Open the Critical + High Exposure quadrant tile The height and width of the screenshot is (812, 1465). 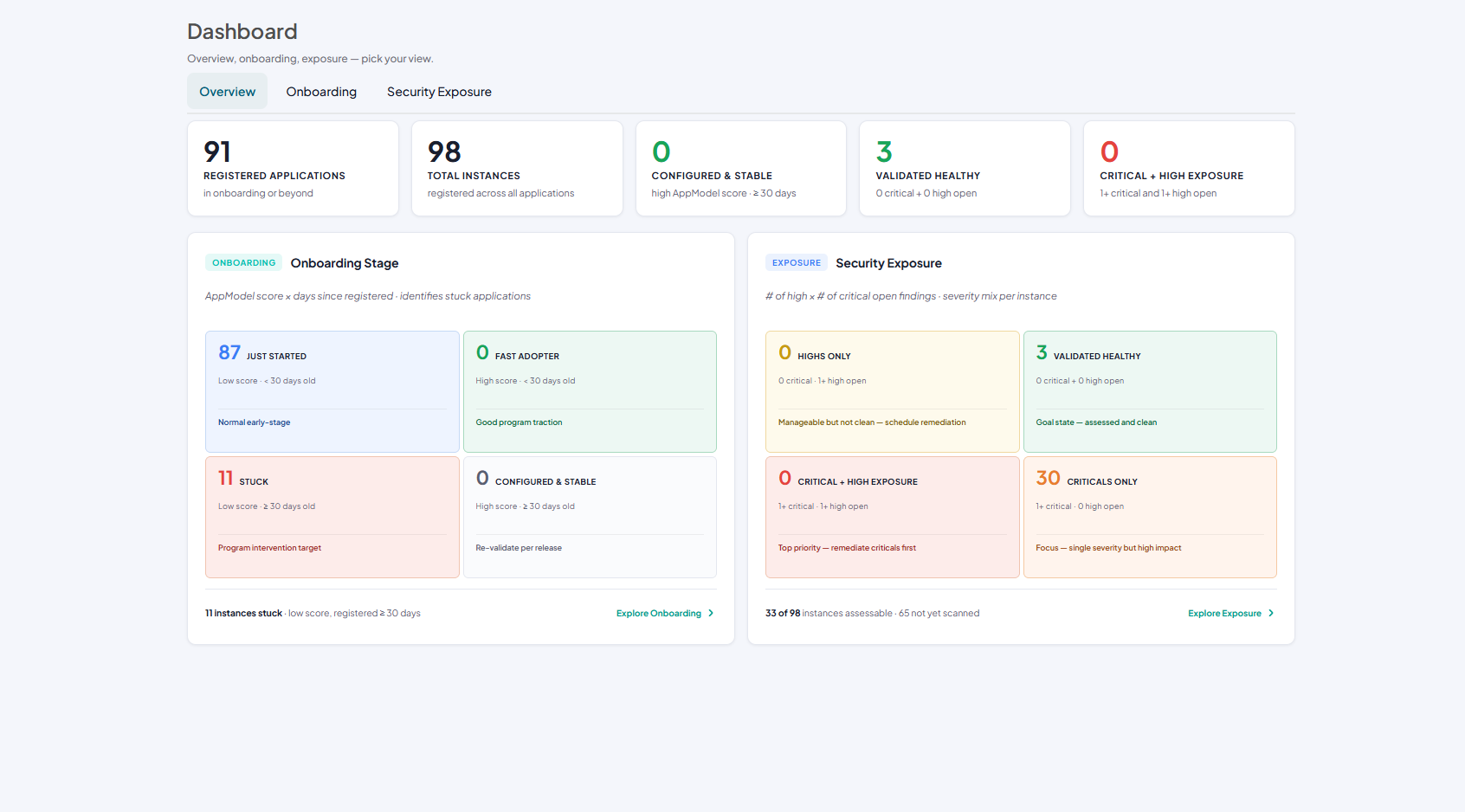coord(893,517)
